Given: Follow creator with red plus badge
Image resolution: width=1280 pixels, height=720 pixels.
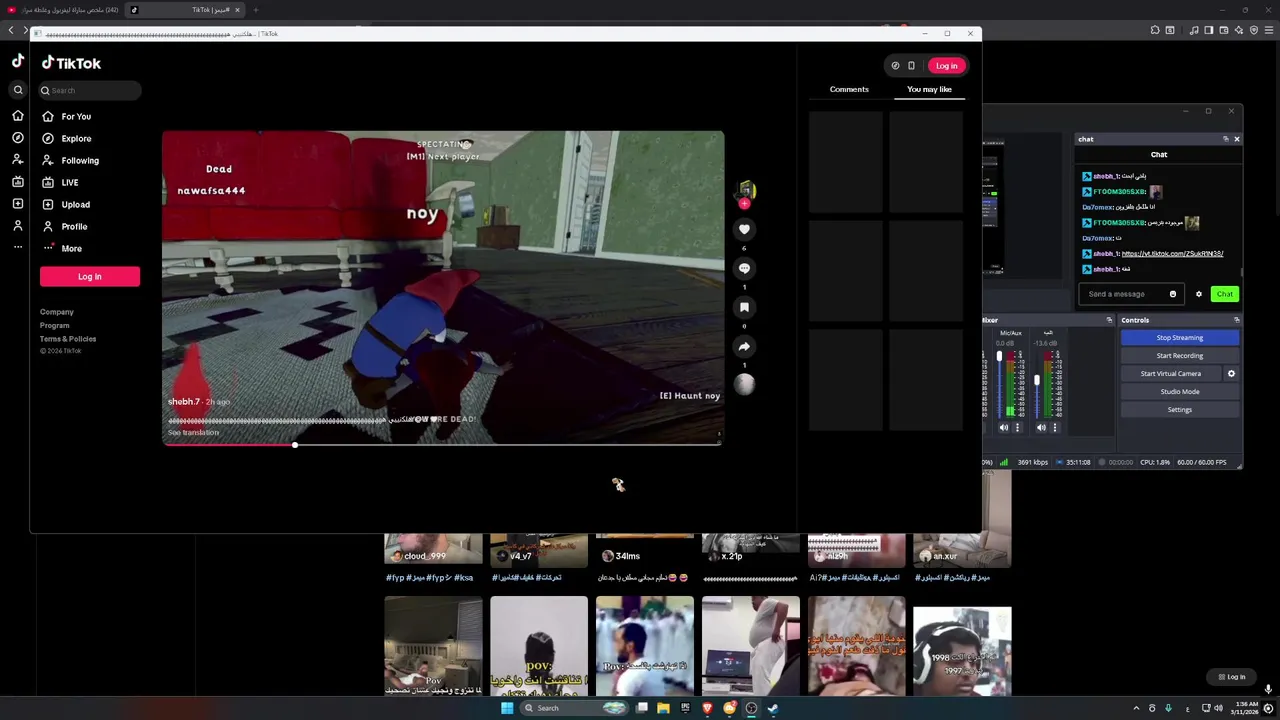Looking at the screenshot, I should (744, 203).
